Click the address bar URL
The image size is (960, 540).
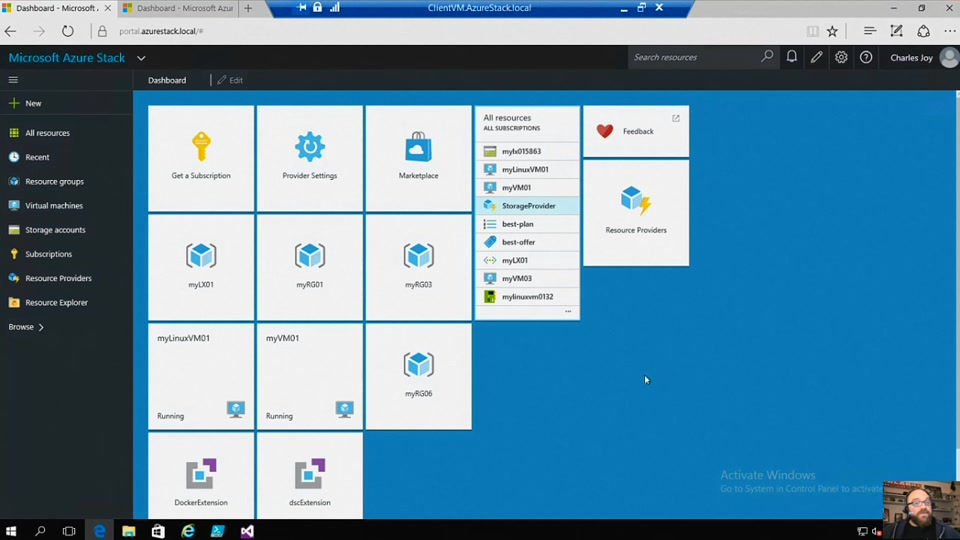point(161,31)
